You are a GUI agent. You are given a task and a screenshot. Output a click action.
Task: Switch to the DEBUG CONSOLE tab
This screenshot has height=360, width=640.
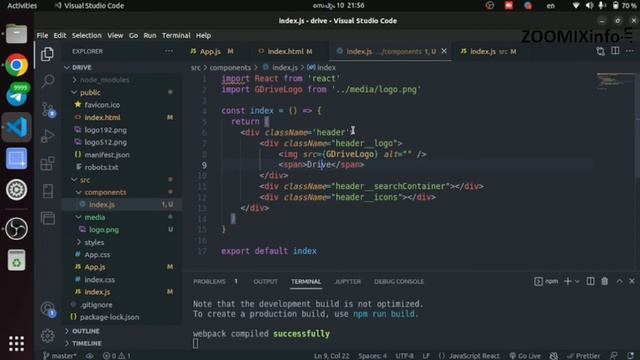tap(399, 282)
